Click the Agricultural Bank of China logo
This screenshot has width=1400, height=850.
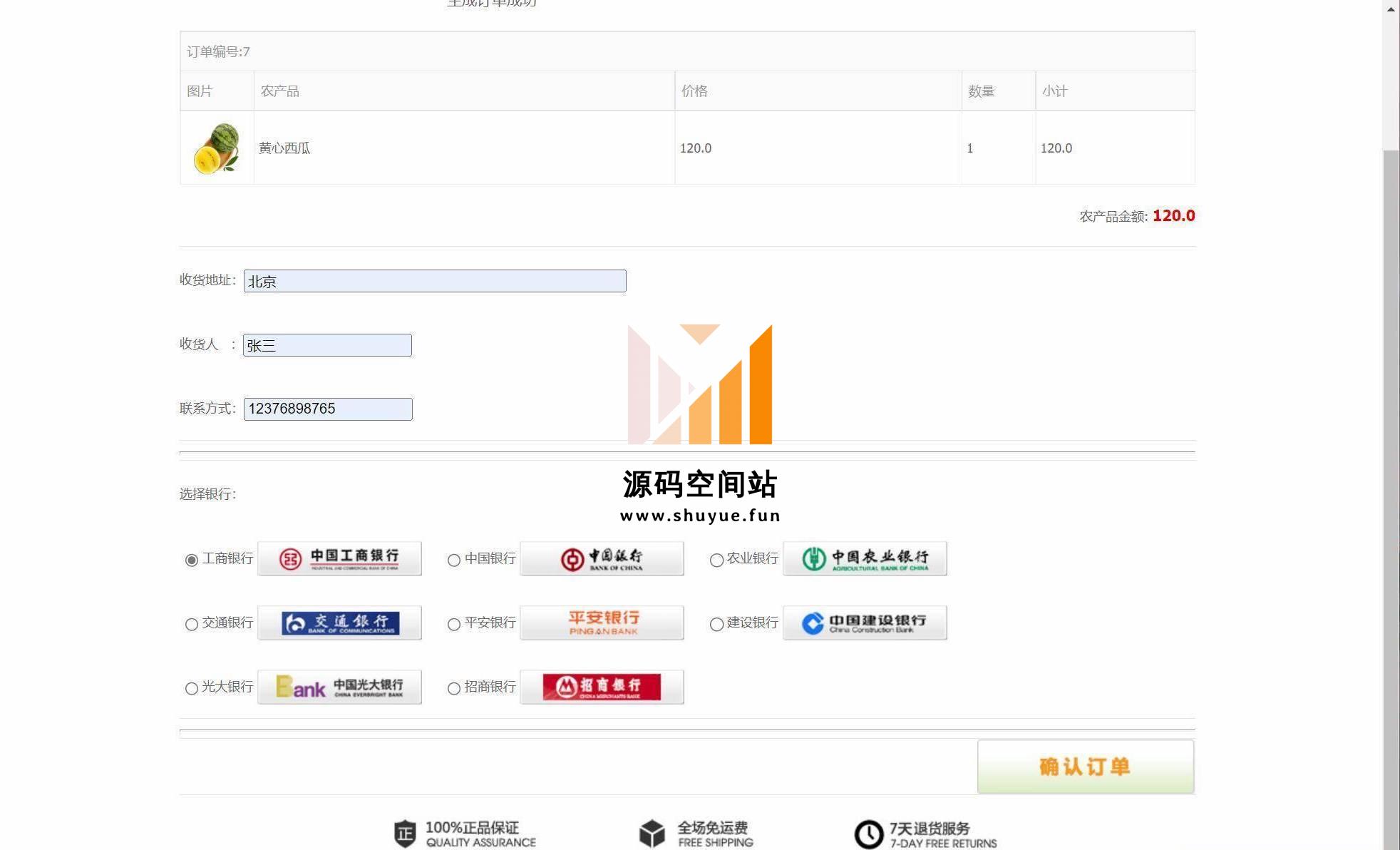865,558
